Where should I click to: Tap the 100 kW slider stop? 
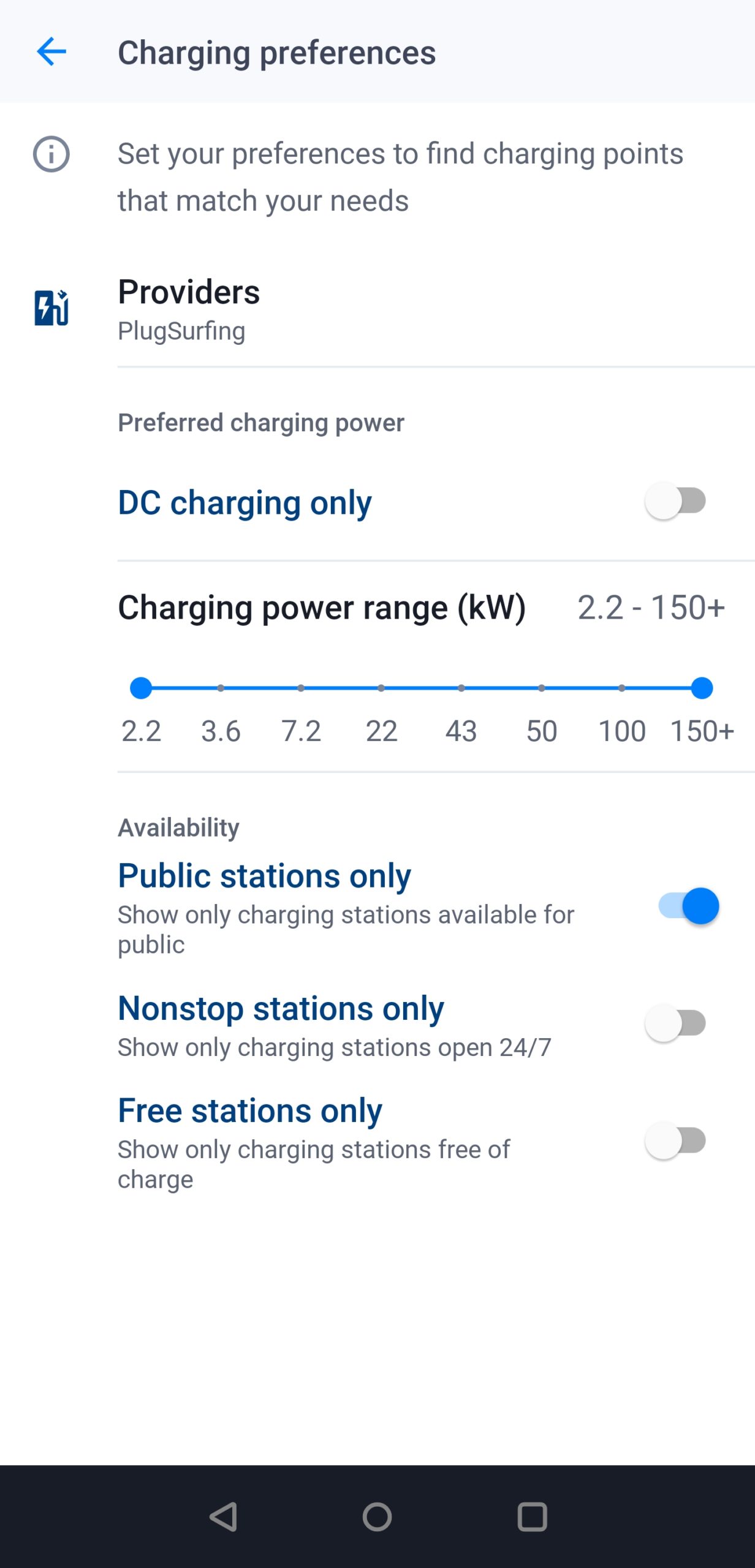[x=622, y=688]
